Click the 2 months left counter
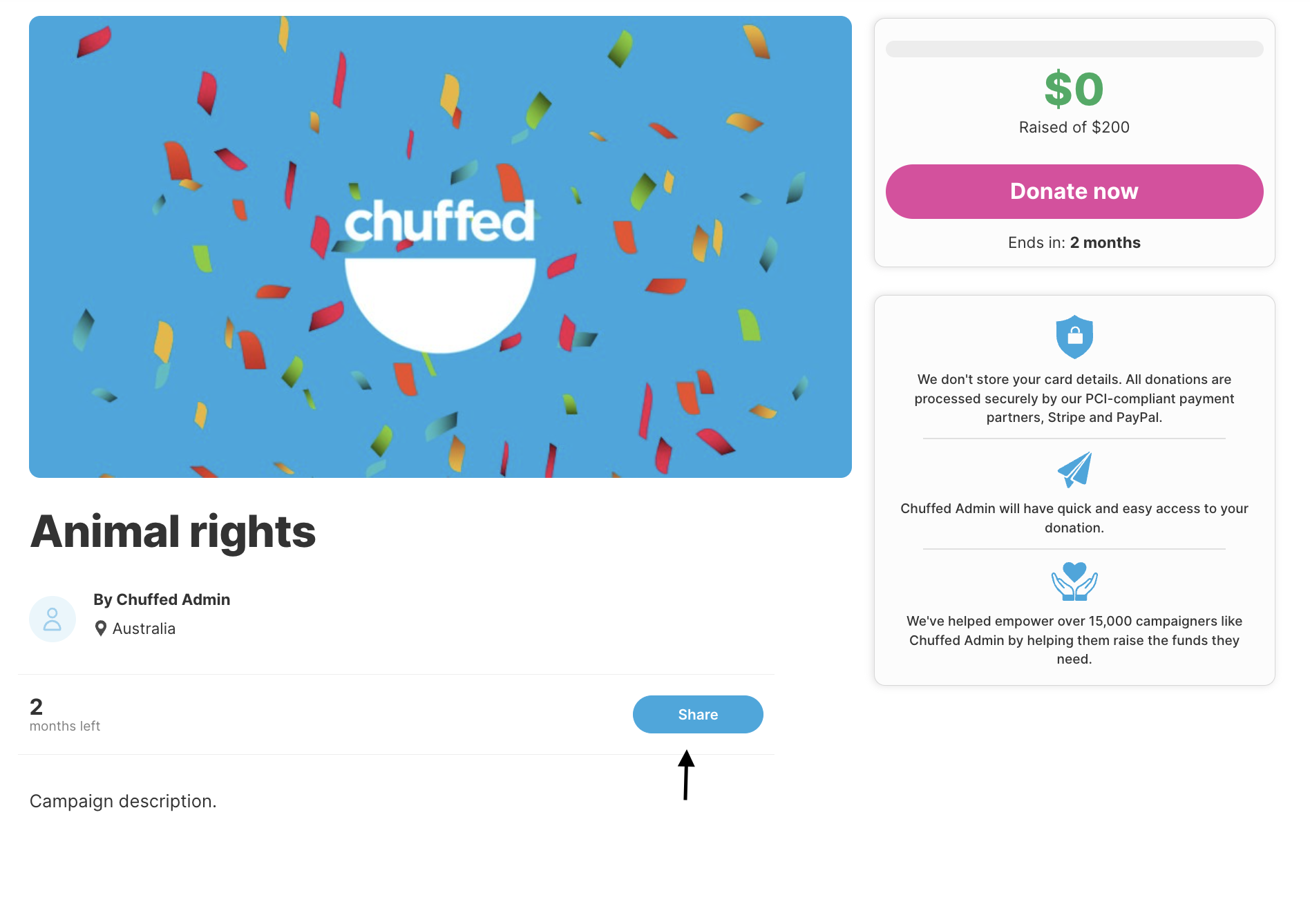The height and width of the screenshot is (924, 1310). [65, 715]
